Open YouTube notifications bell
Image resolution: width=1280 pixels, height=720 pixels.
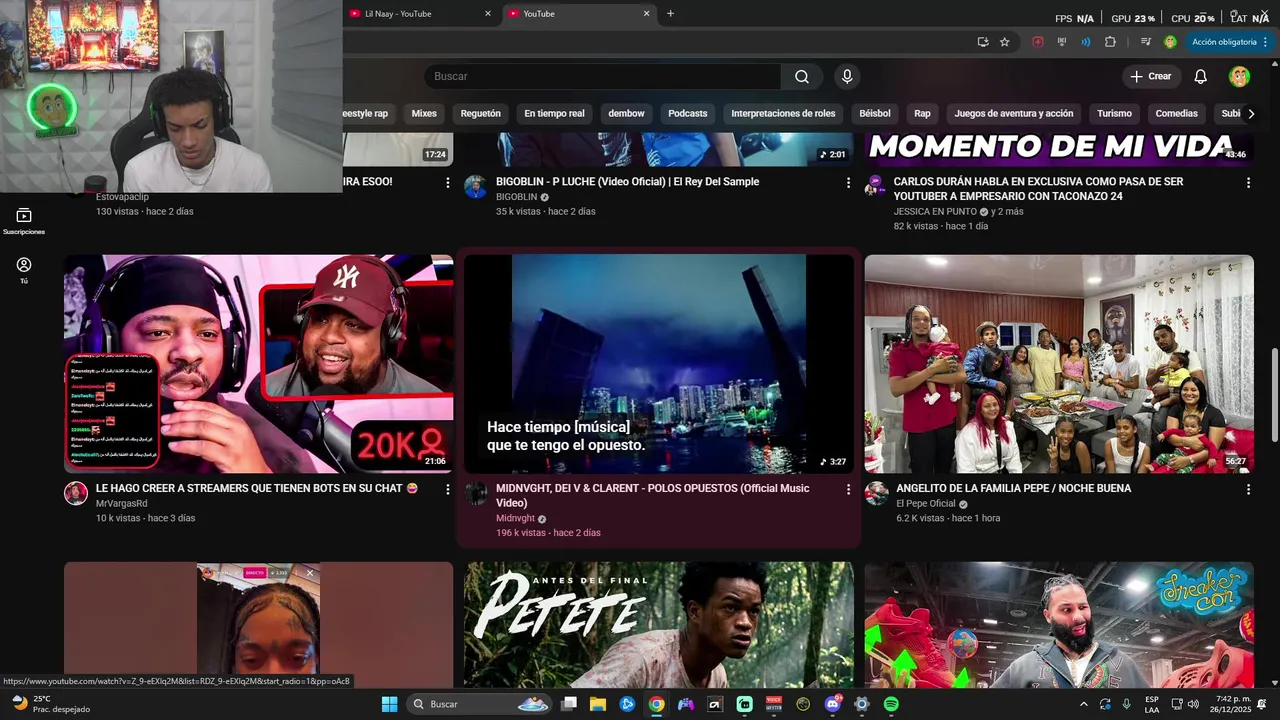tap(1201, 77)
